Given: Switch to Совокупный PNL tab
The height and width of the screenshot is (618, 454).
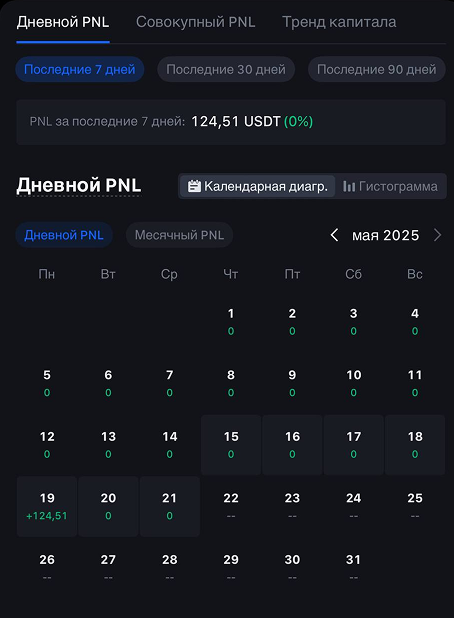Looking at the screenshot, I should 195,22.
